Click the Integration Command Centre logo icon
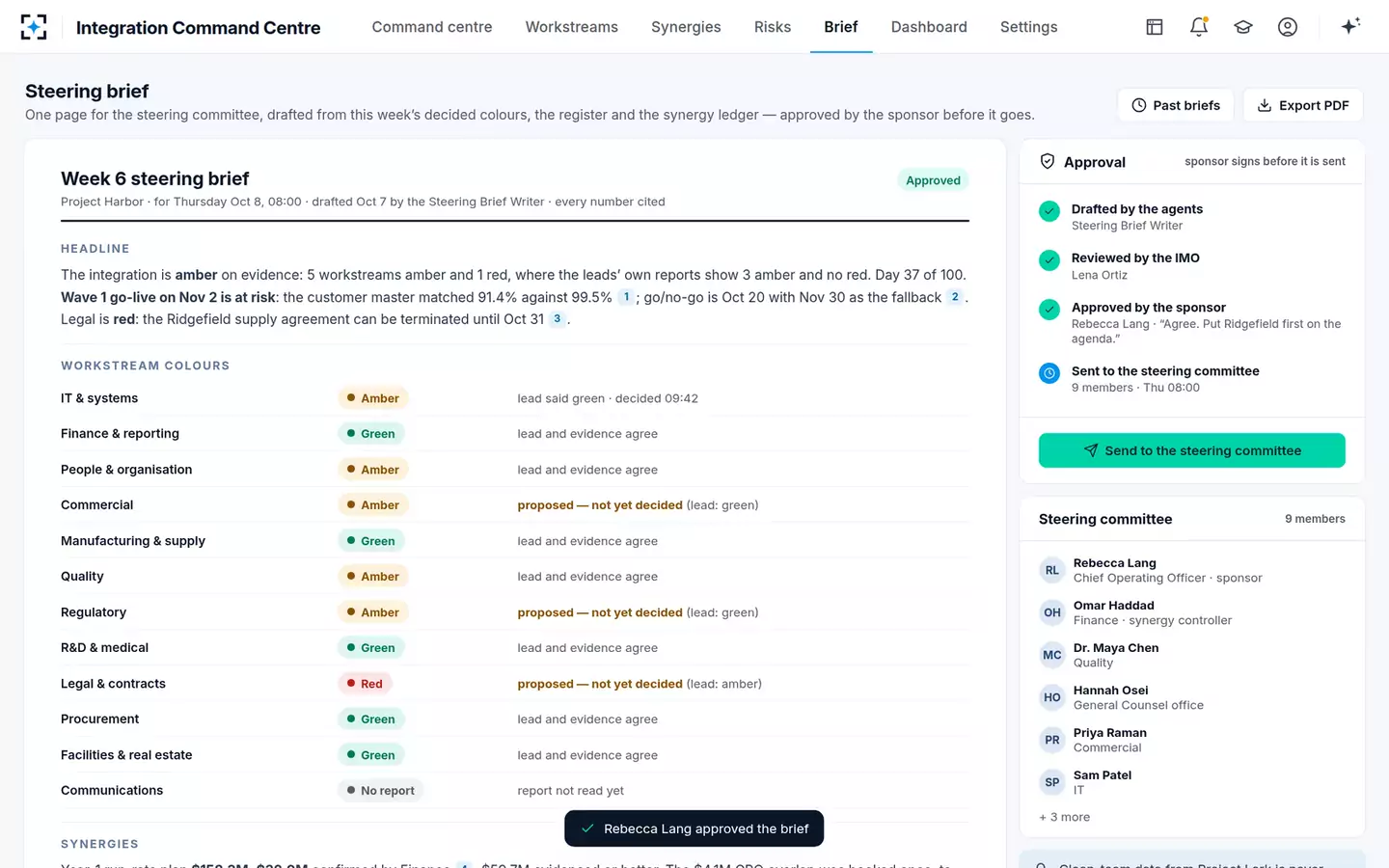 tap(34, 27)
